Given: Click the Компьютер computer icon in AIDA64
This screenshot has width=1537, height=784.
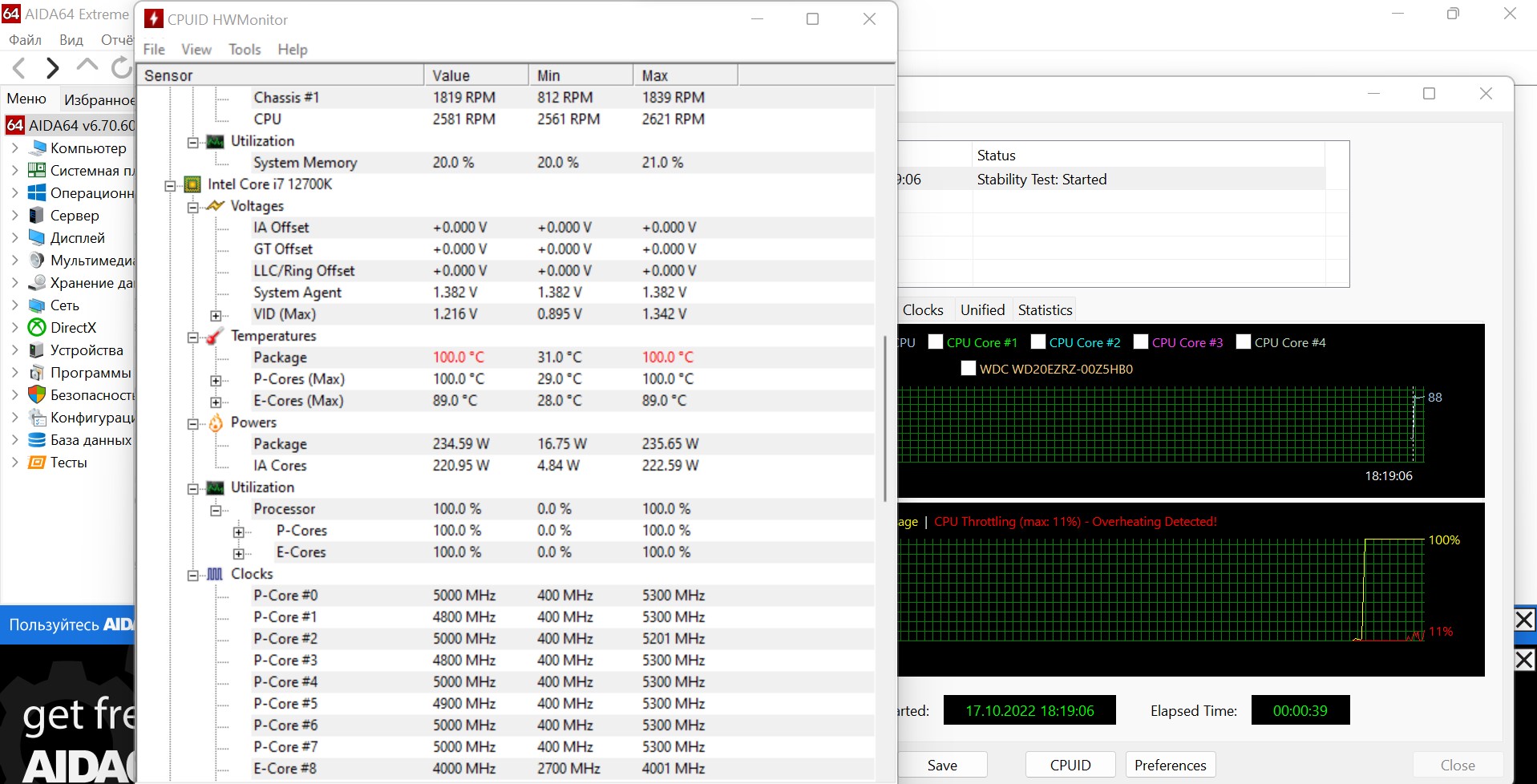Looking at the screenshot, I should coord(37,148).
